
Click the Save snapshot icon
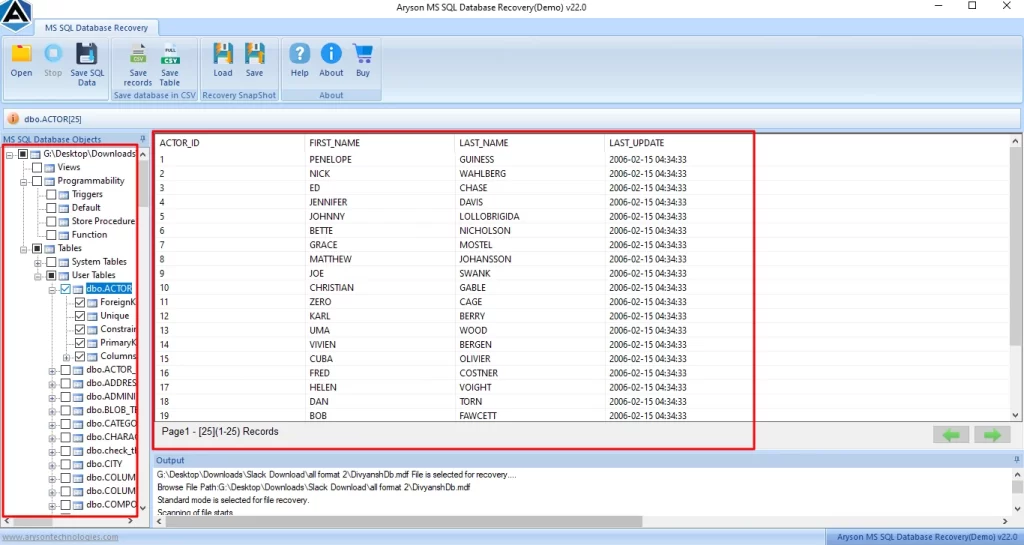[254, 54]
